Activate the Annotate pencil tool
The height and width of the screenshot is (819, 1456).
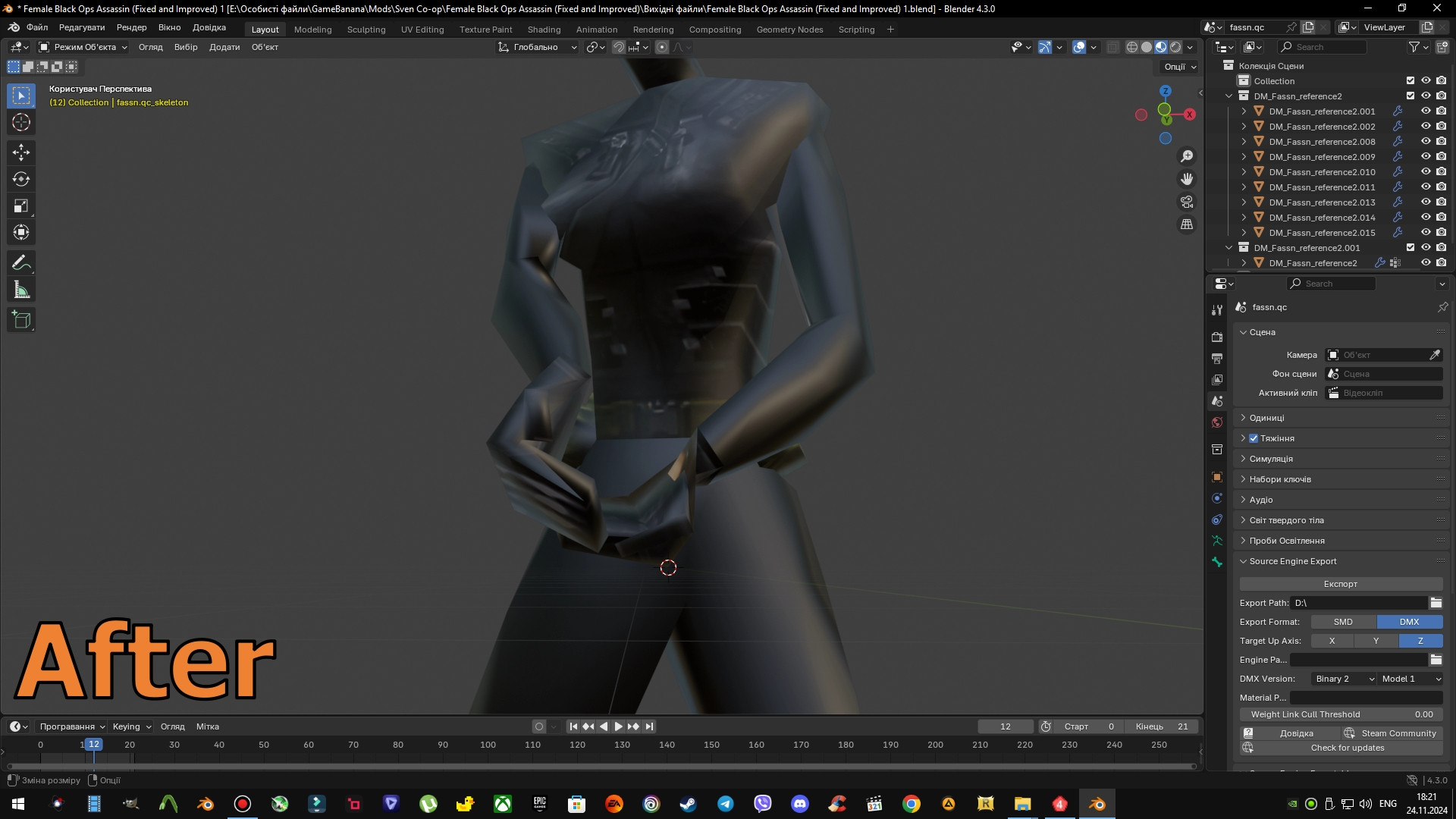[21, 263]
